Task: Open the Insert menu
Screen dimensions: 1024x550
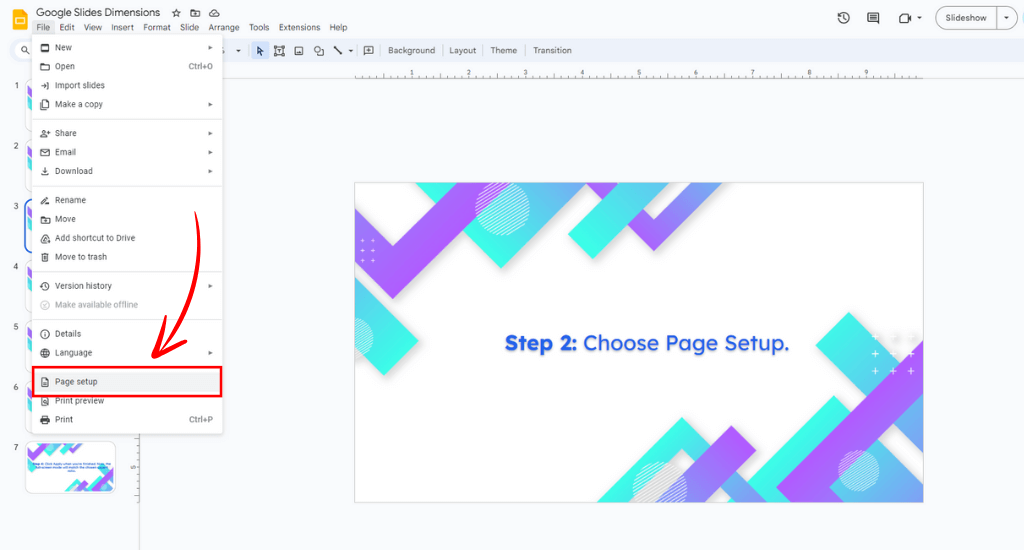Action: pos(122,28)
